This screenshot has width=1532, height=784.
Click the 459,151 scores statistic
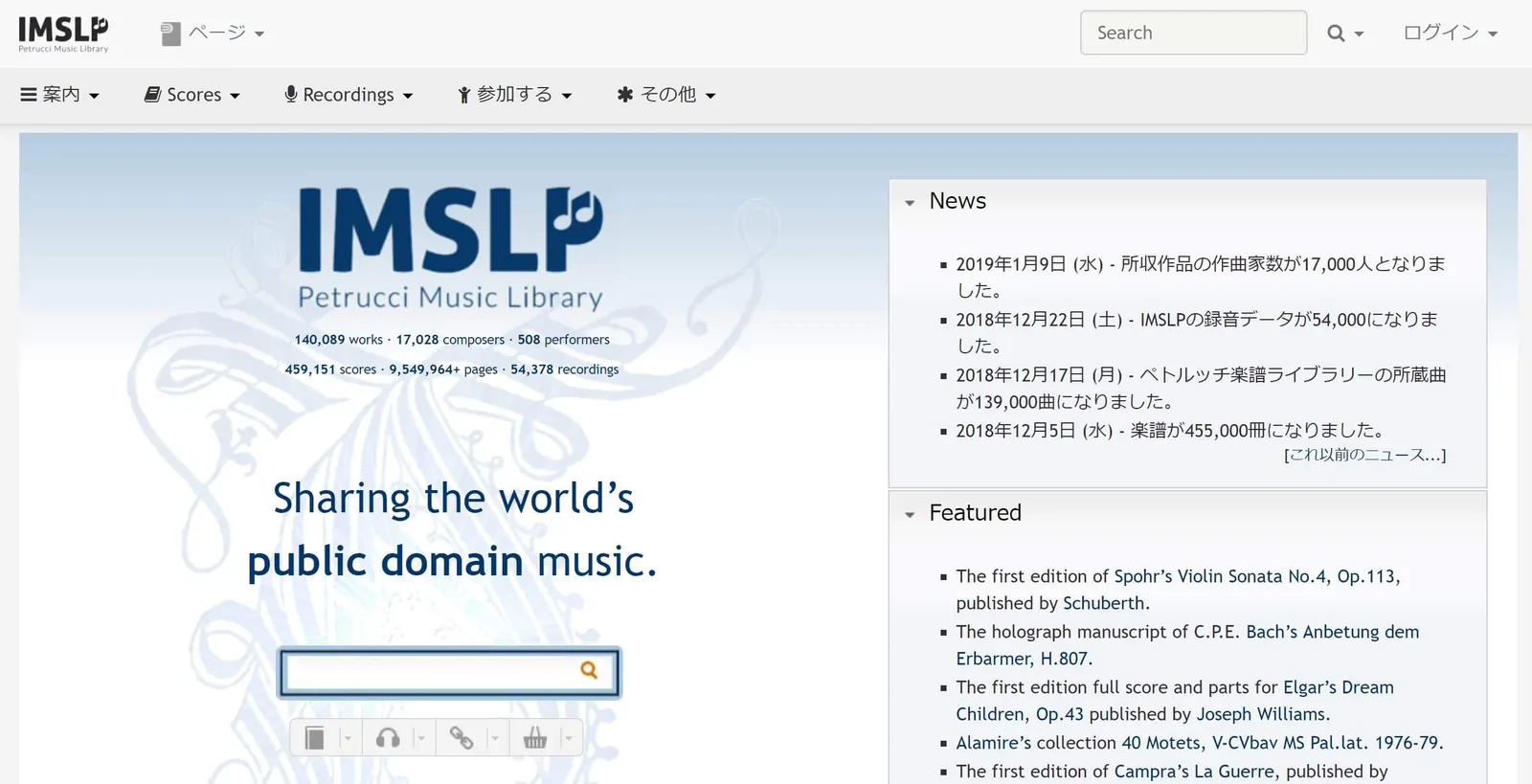click(x=330, y=370)
